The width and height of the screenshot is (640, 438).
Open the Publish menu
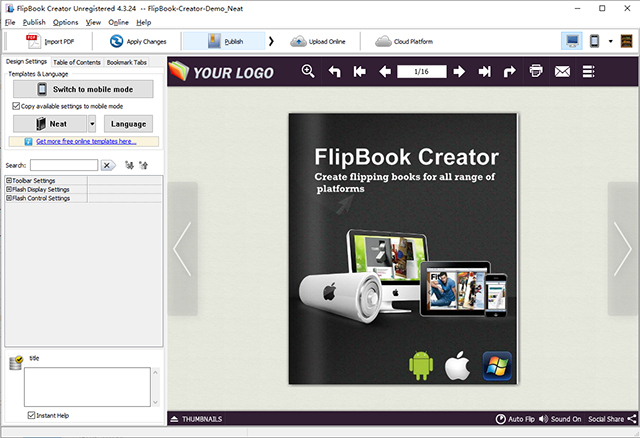(x=34, y=22)
